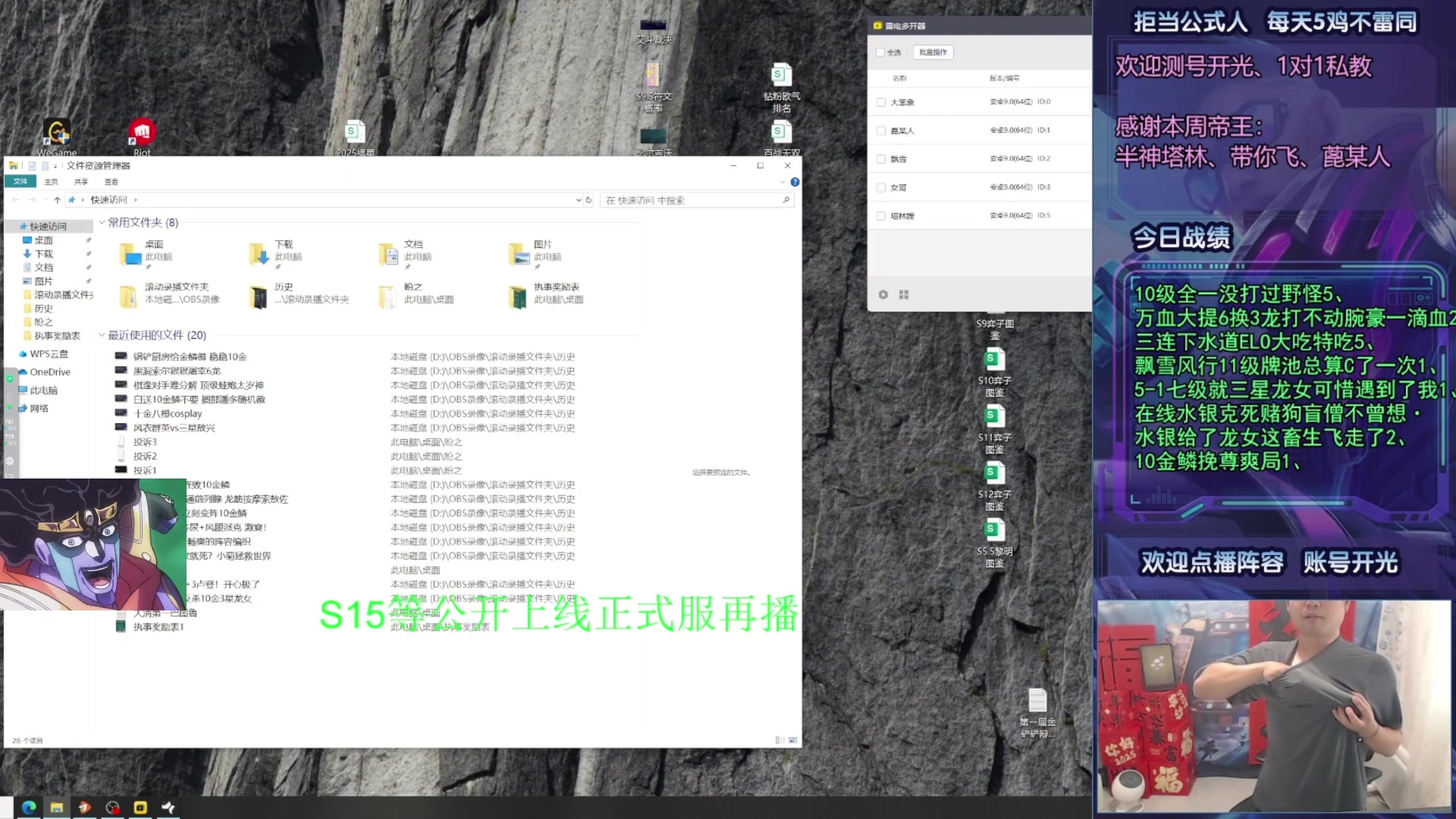Tick the checkbox for 大笨象

coord(880,102)
